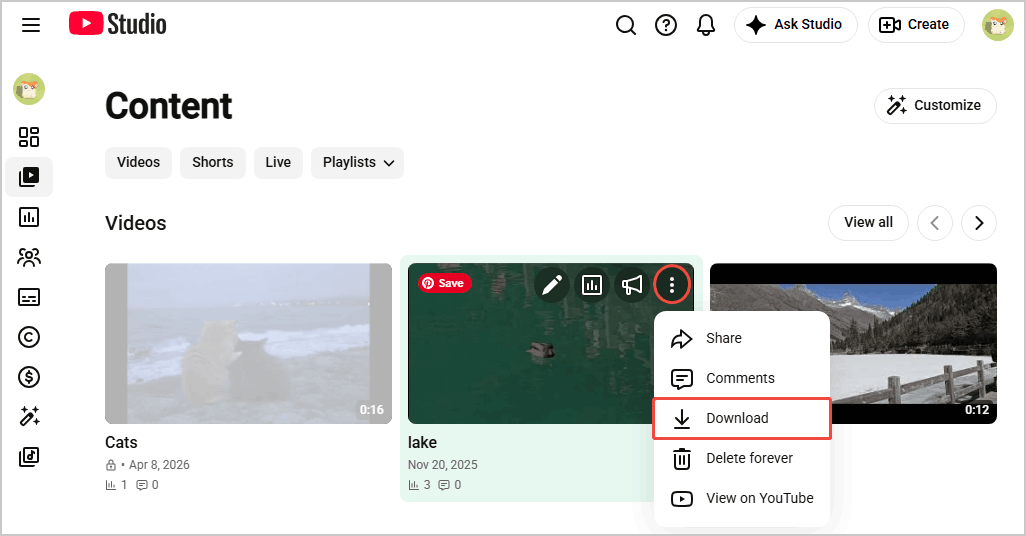
Task: Open Customization magic wand in the sidebar
Action: click(29, 416)
